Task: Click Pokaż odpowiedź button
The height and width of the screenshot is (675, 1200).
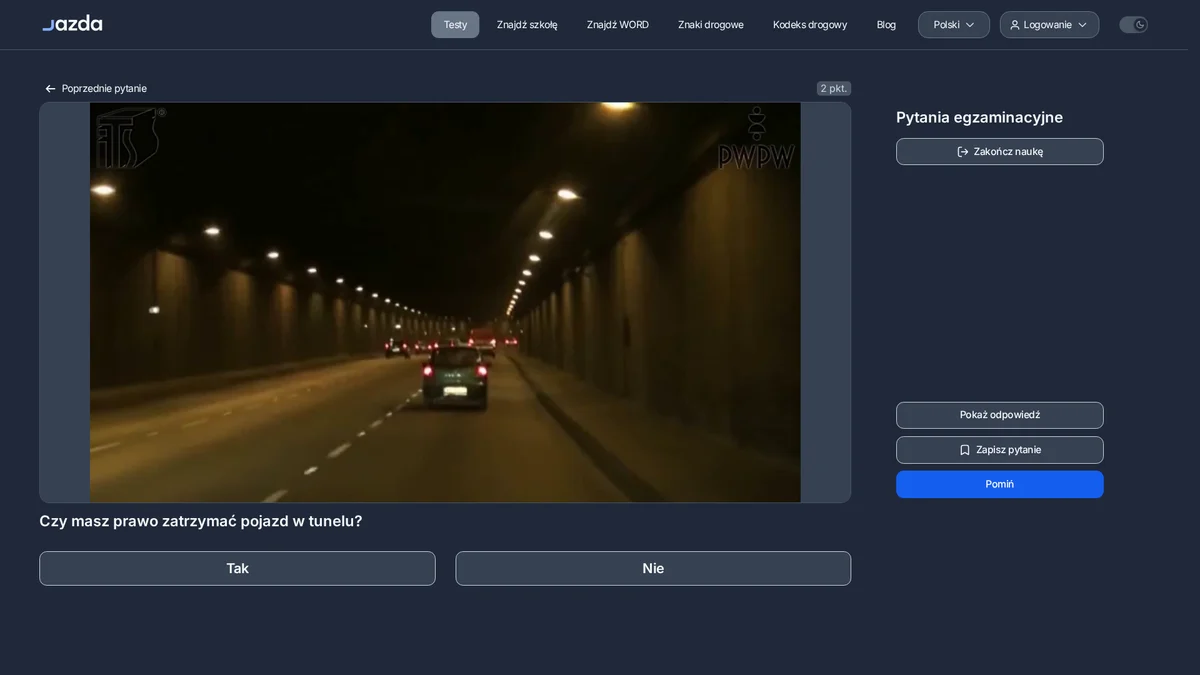Action: click(x=1000, y=415)
